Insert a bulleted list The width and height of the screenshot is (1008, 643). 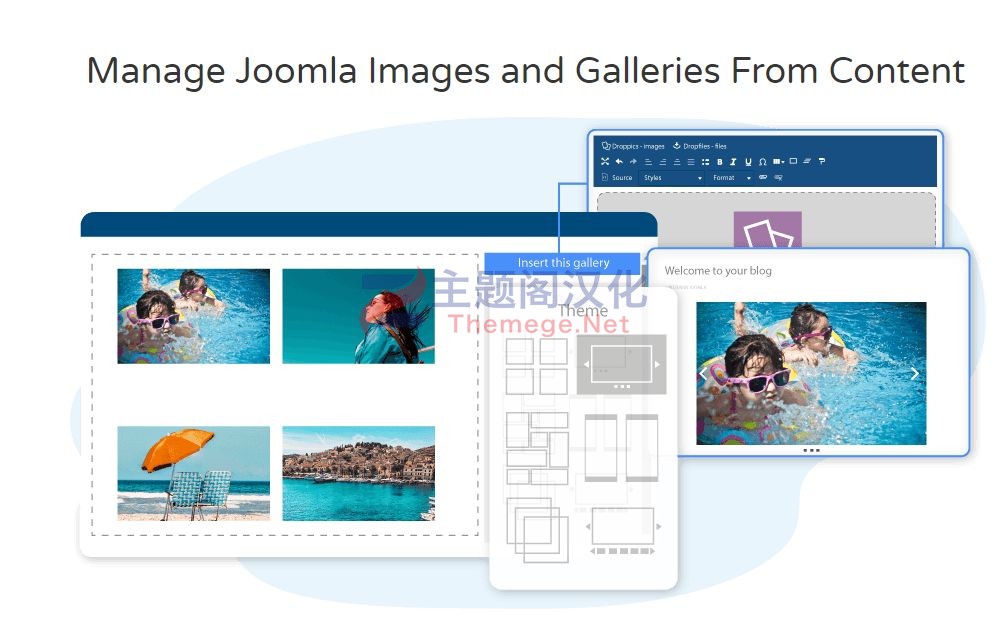coord(705,162)
